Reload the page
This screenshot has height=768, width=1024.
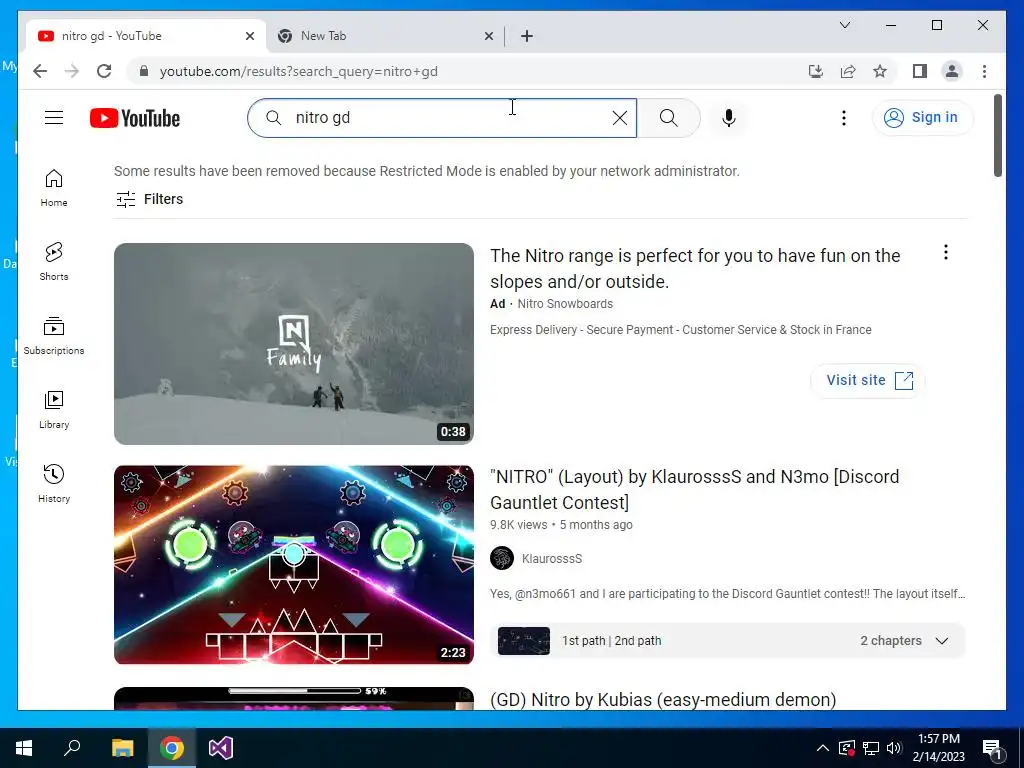tap(104, 71)
